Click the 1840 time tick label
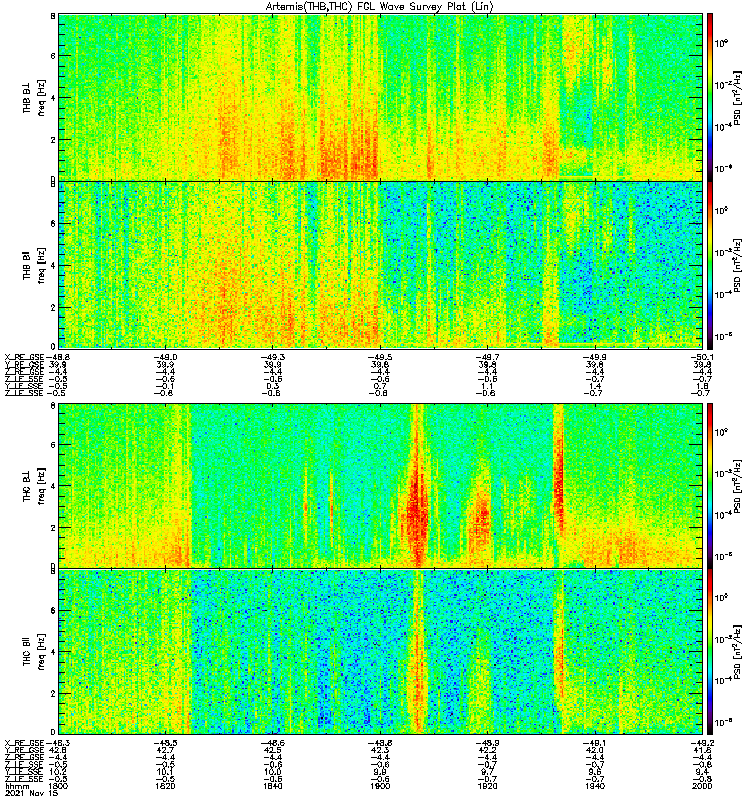This screenshot has width=750, height=800. tap(272, 786)
